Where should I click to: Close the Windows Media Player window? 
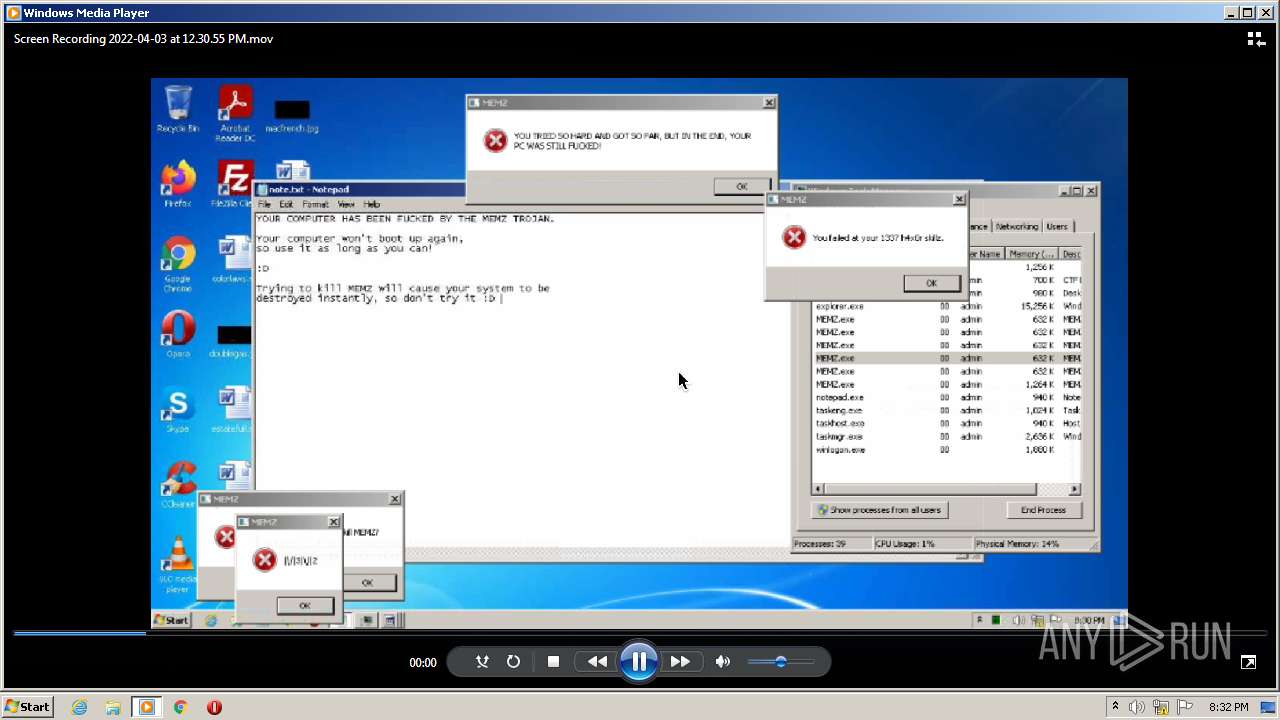point(1264,13)
